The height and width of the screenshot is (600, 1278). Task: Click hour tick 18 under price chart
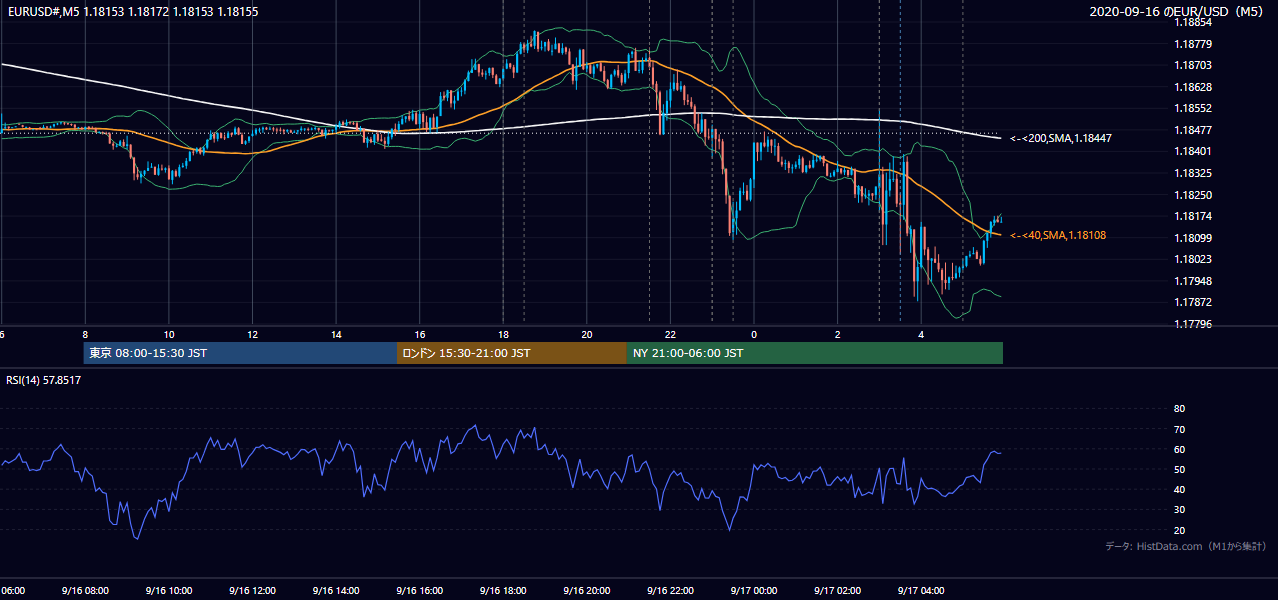point(503,335)
